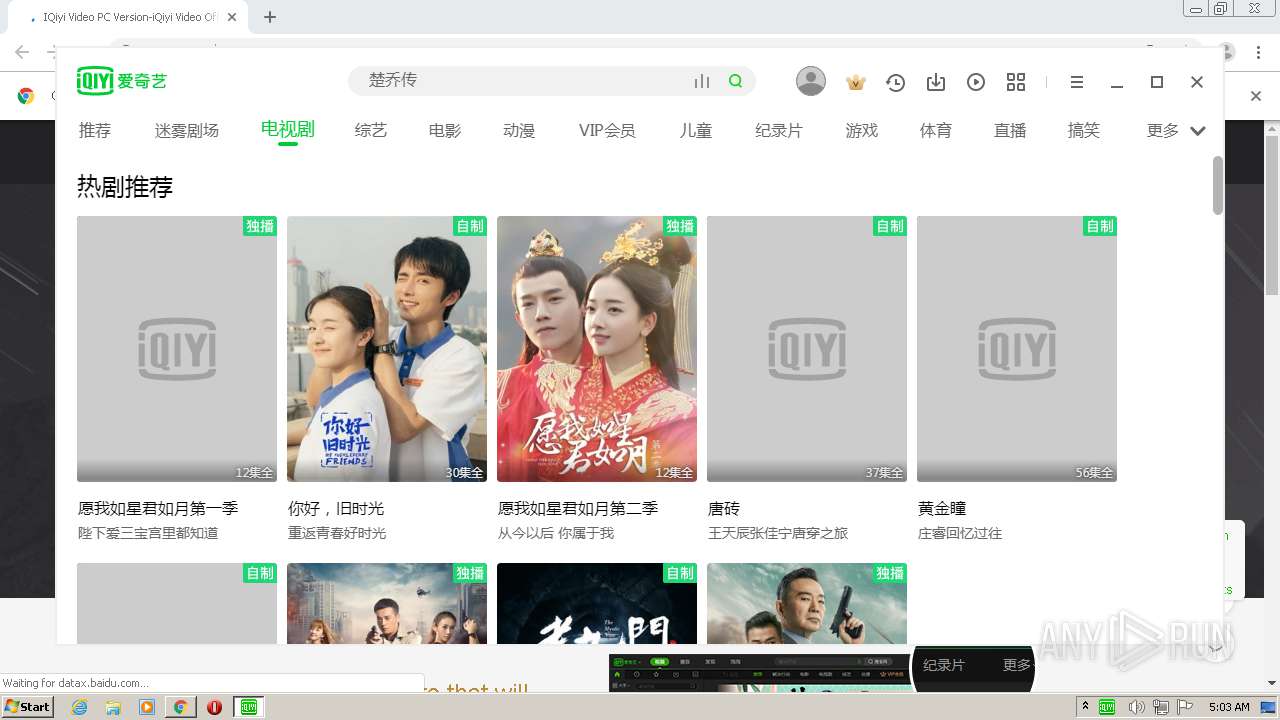This screenshot has width=1280, height=720.
Task: Click title link 愿我如星君如月第一季
Action: coord(158,508)
